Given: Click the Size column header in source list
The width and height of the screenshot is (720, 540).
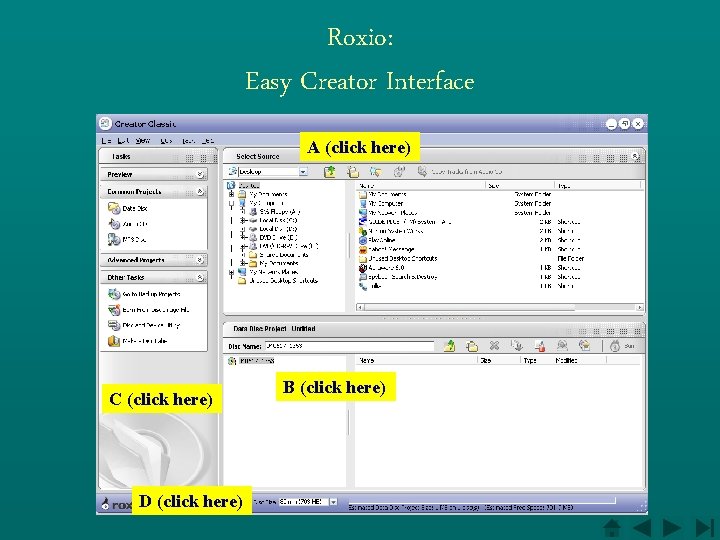Looking at the screenshot, I should pyautogui.click(x=520, y=186).
